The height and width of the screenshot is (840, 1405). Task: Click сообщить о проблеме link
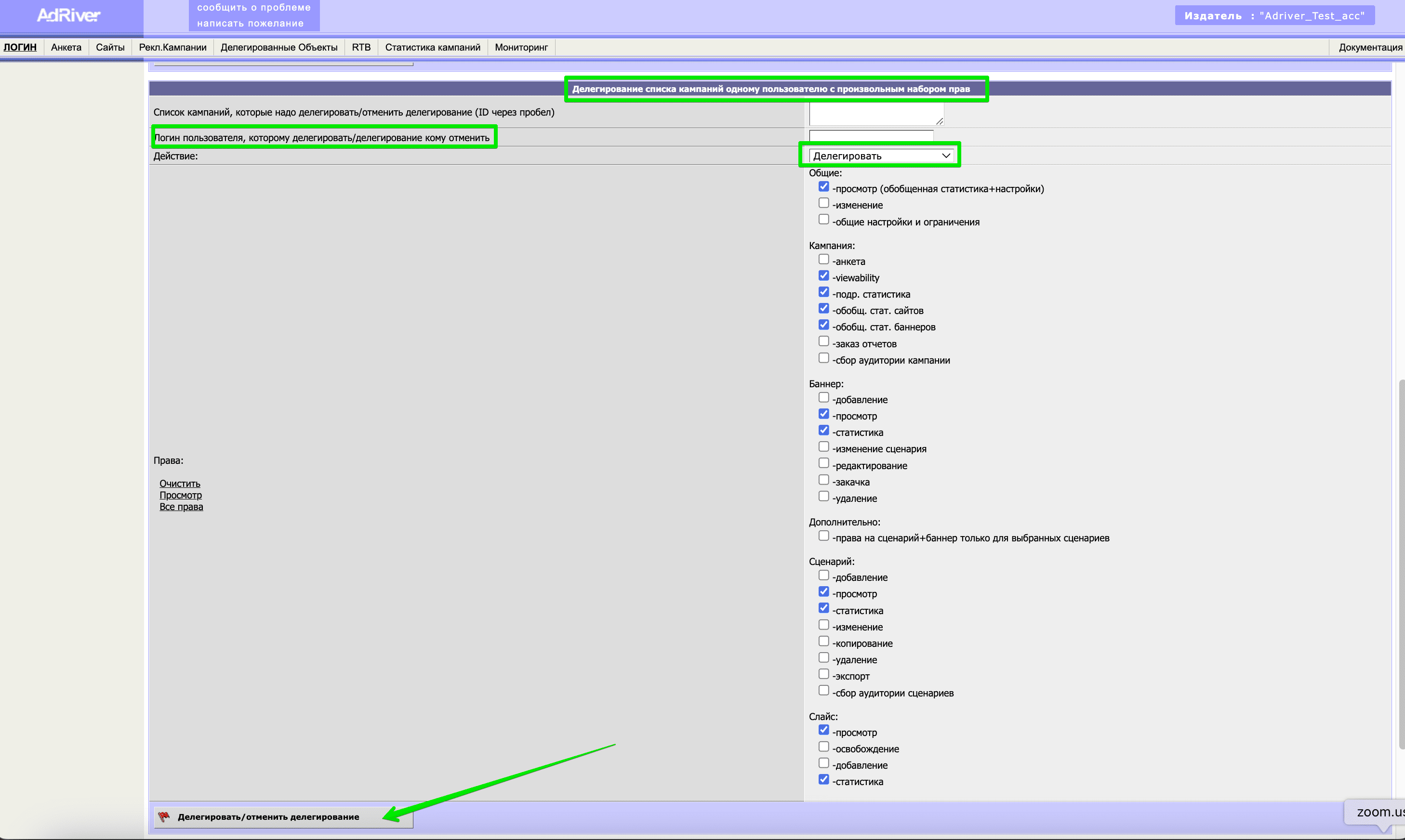pyautogui.click(x=253, y=7)
